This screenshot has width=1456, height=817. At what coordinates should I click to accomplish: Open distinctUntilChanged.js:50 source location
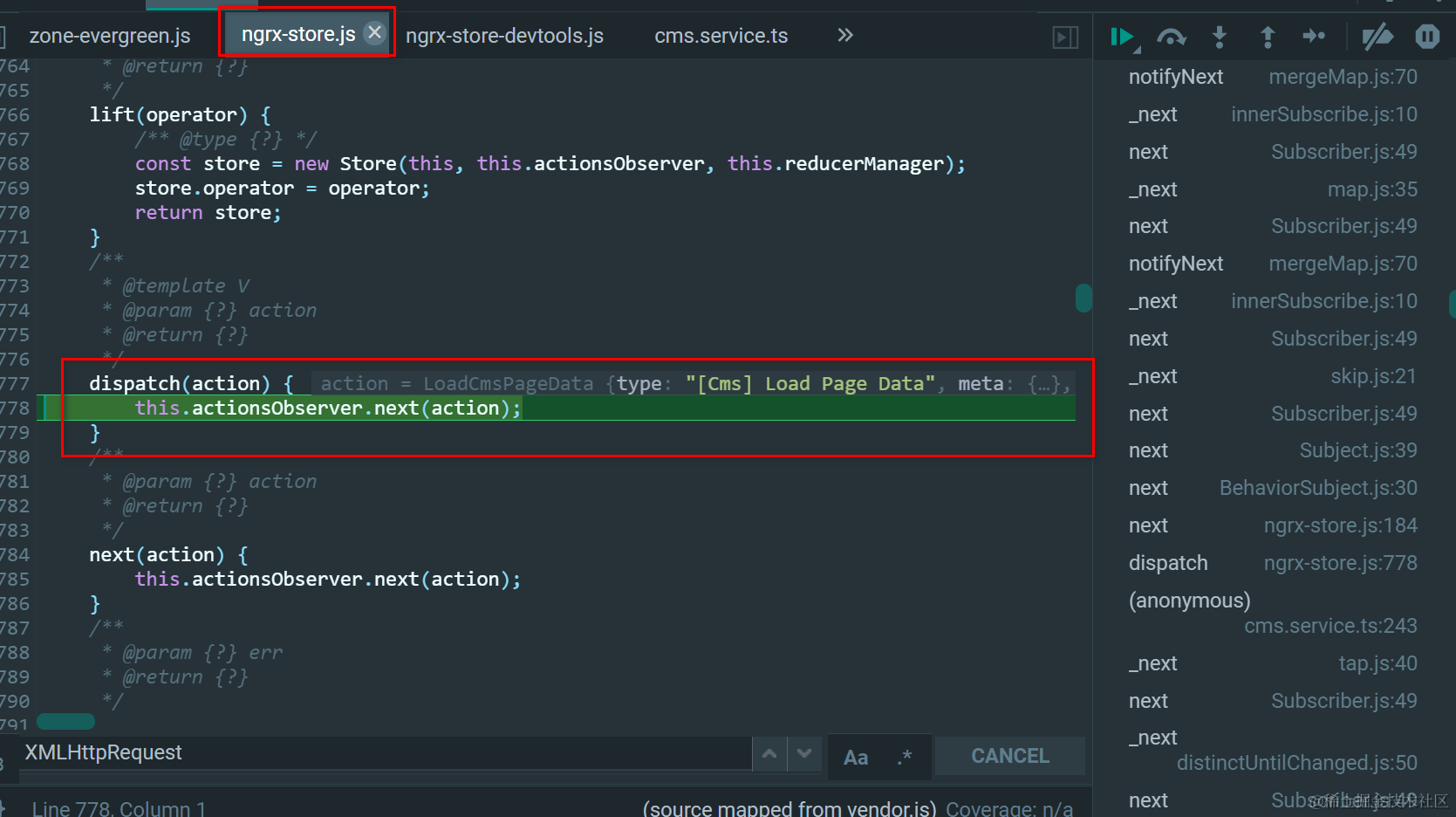pyautogui.click(x=1297, y=763)
